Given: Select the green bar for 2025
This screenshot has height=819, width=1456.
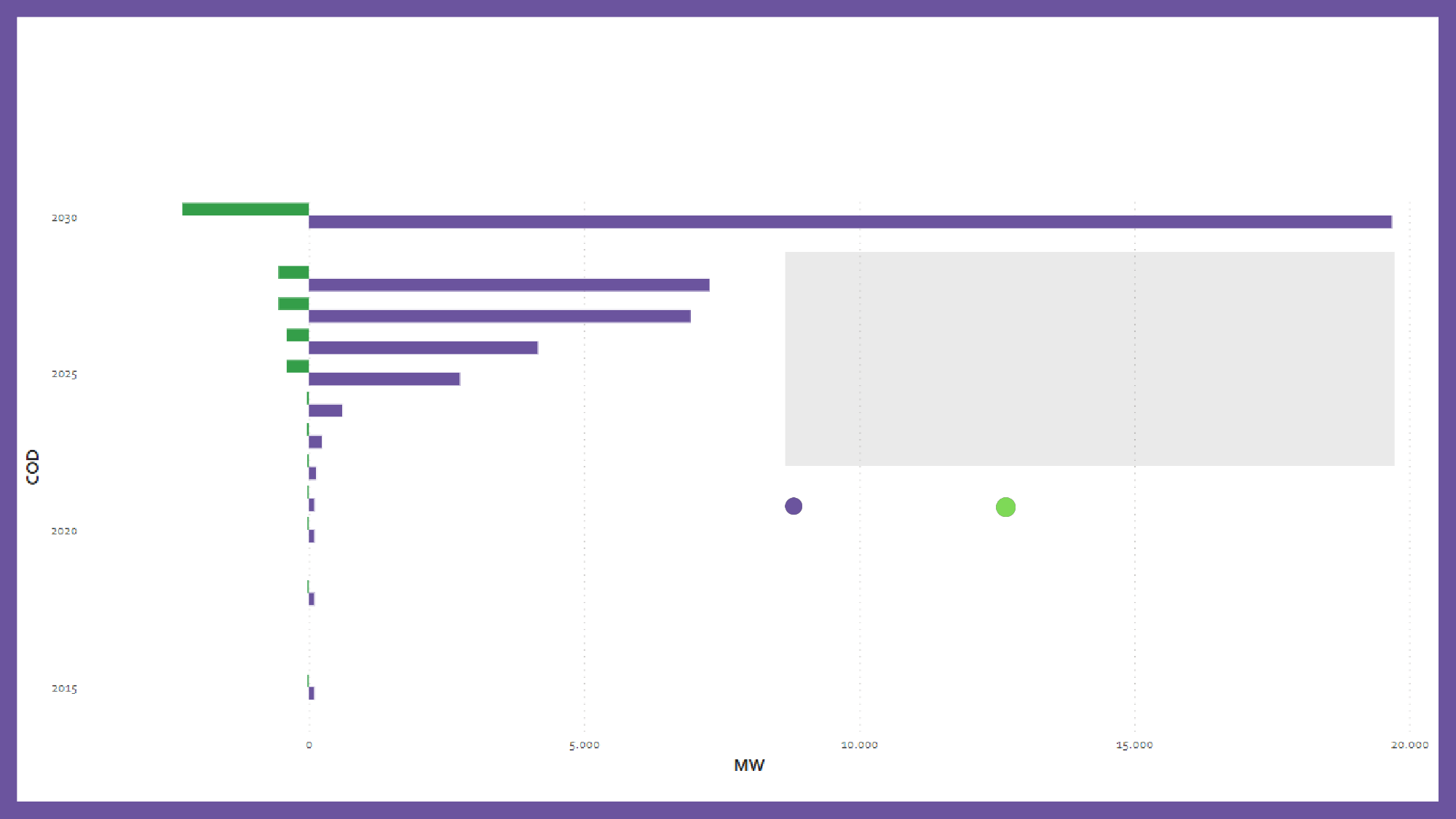Looking at the screenshot, I should coord(298,366).
